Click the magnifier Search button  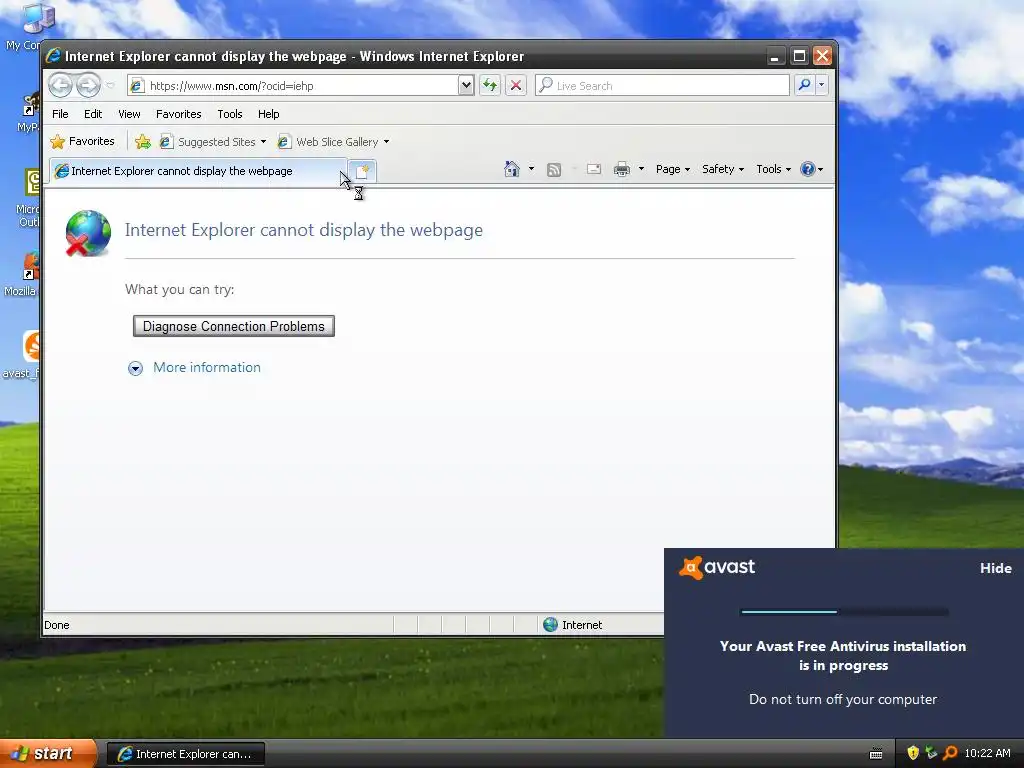pyautogui.click(x=805, y=85)
